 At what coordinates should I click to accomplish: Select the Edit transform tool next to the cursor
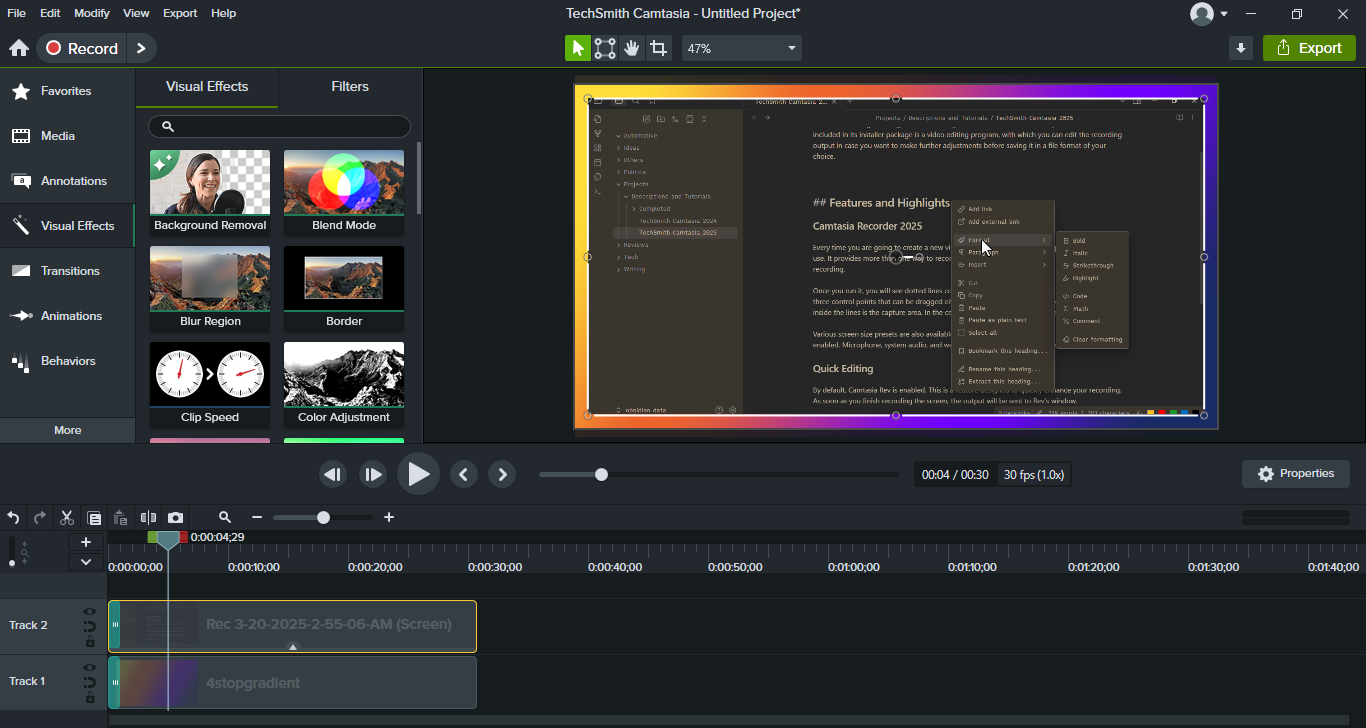coord(604,47)
